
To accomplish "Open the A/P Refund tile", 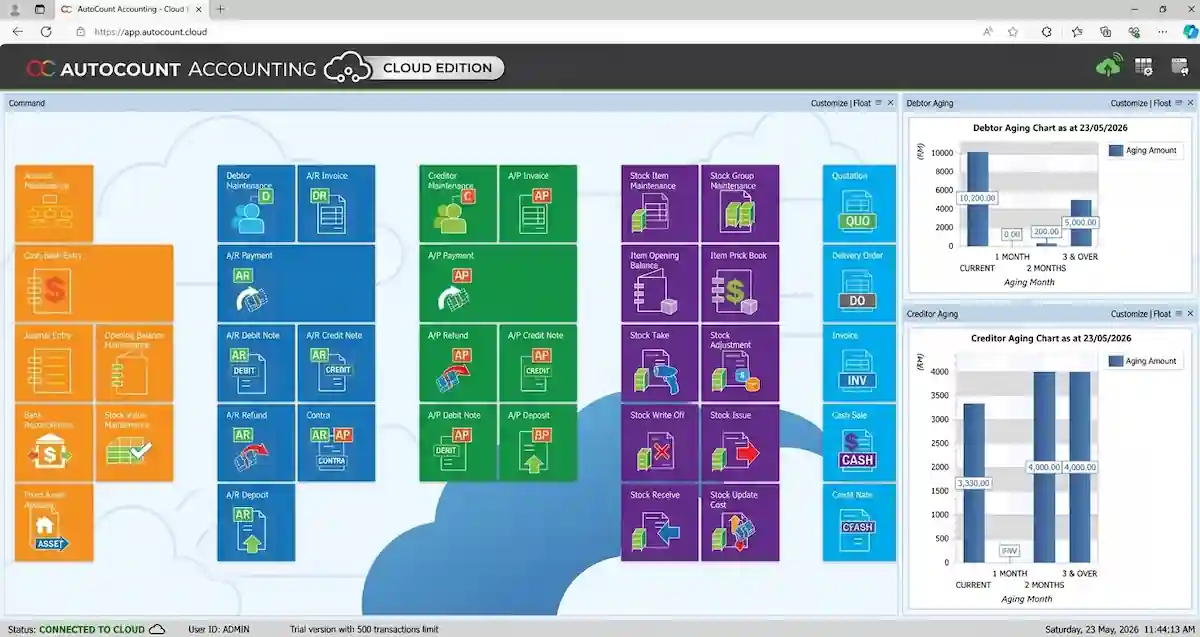I will [458, 364].
